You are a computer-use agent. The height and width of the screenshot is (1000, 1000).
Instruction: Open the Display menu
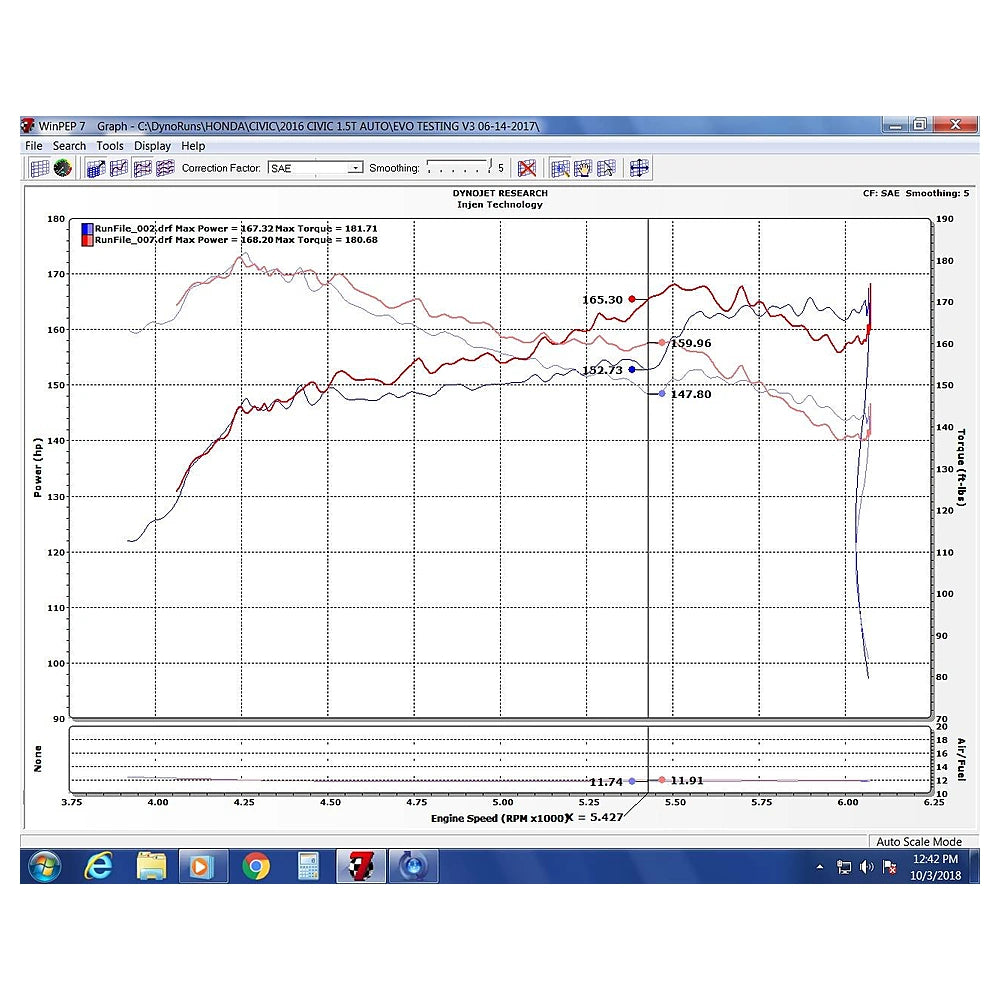152,145
